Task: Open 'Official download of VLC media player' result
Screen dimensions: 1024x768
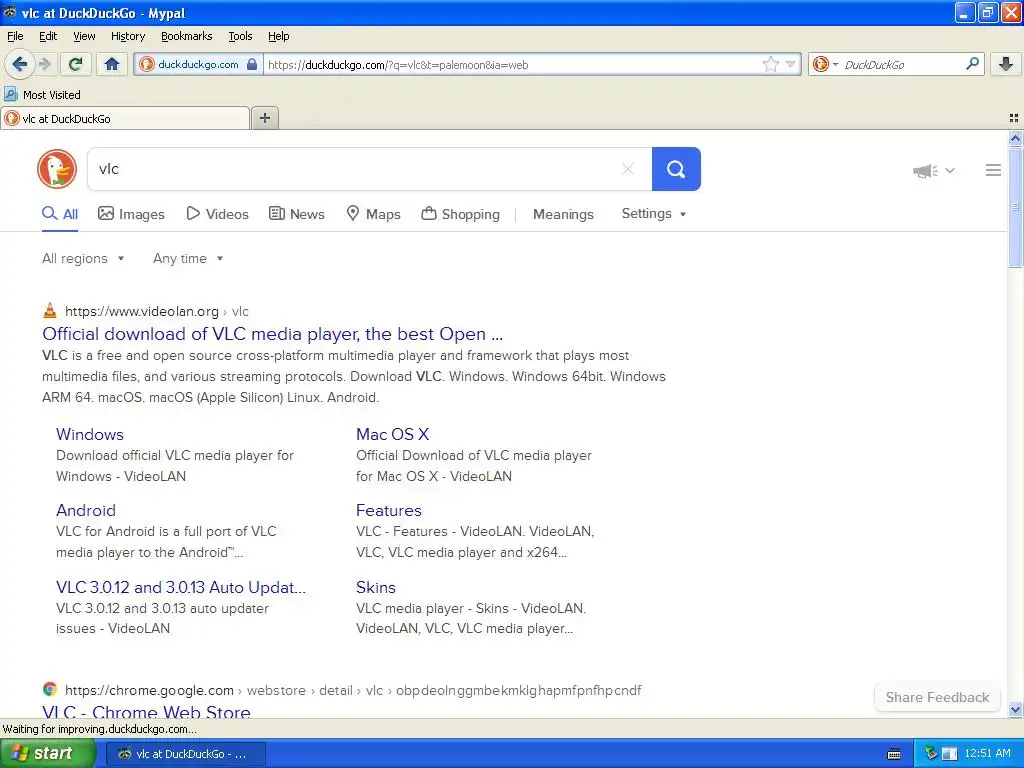Action: (272, 334)
